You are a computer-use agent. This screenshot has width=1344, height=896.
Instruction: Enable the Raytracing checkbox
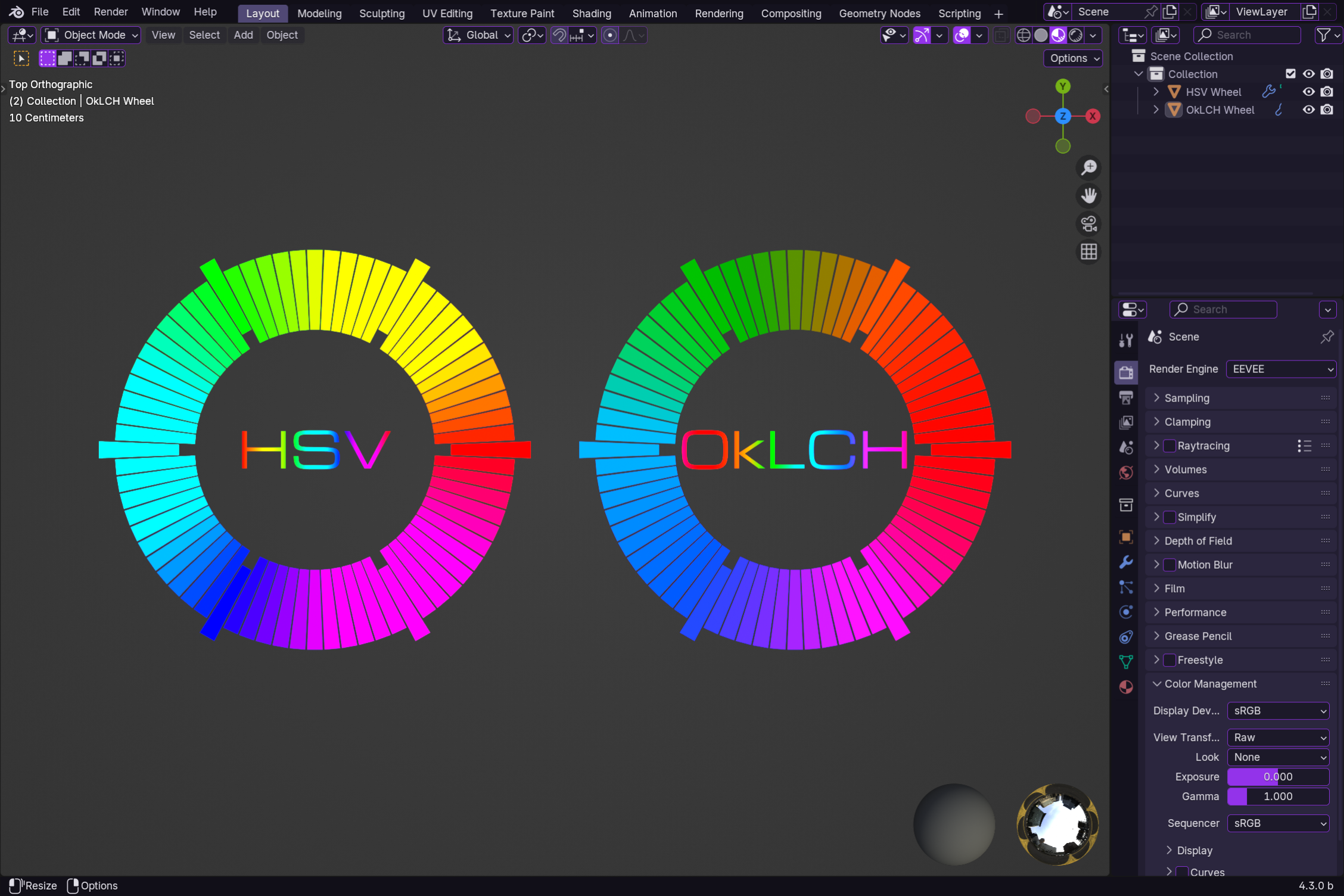tap(1169, 446)
